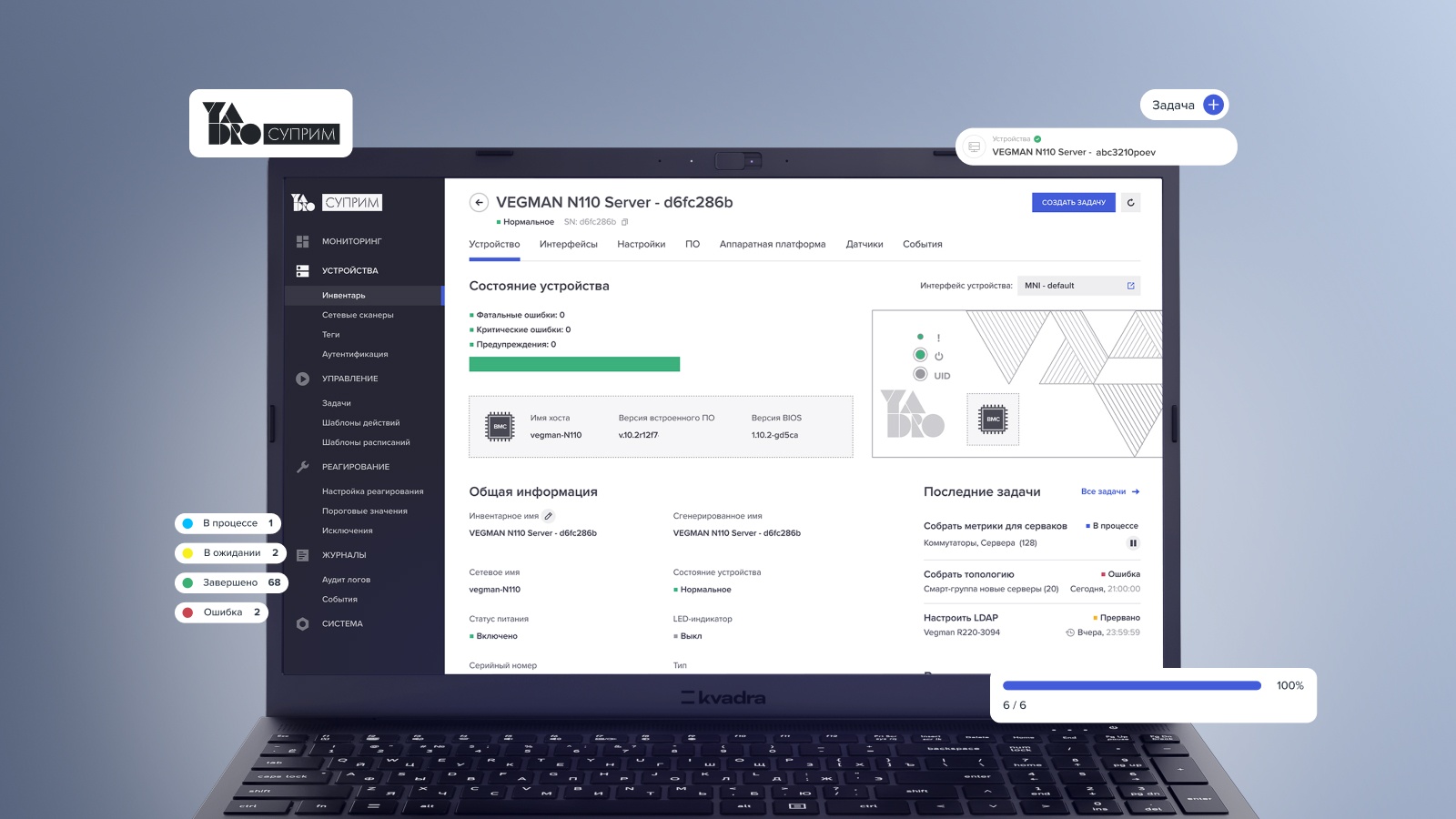
Task: Switch to the Датчики tab
Action: point(864,244)
